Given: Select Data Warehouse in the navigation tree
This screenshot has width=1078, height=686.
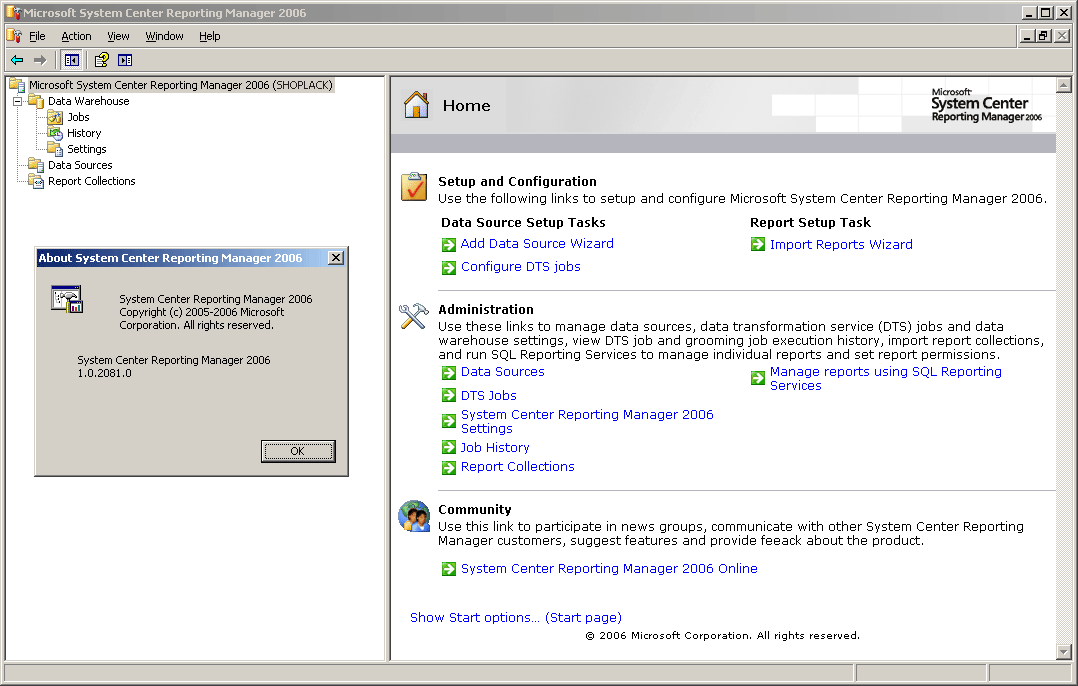Looking at the screenshot, I should [89, 101].
